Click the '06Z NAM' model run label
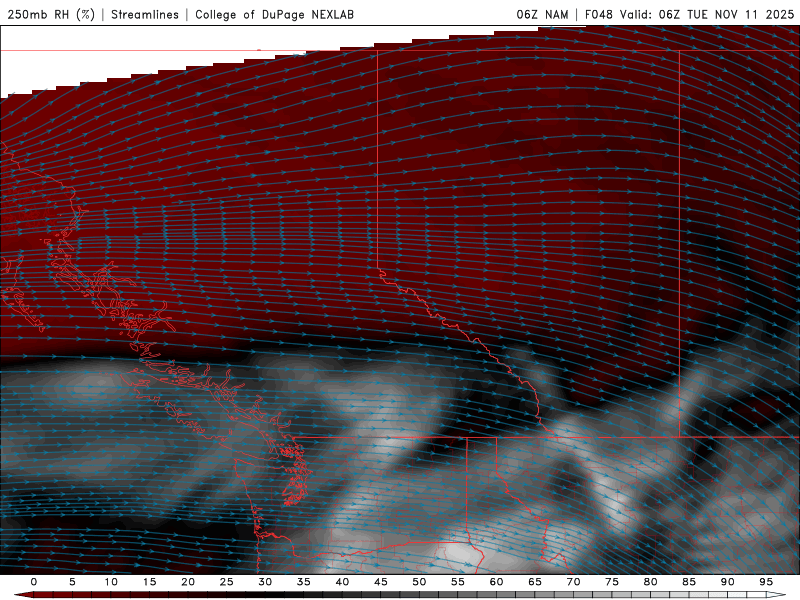Image resolution: width=800 pixels, height=600 pixels. (542, 14)
